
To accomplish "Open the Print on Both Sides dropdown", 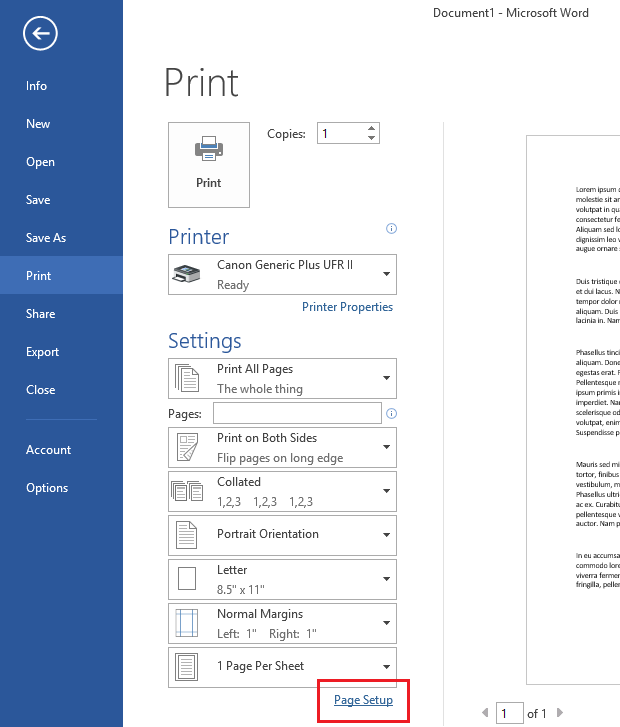I will pos(282,447).
